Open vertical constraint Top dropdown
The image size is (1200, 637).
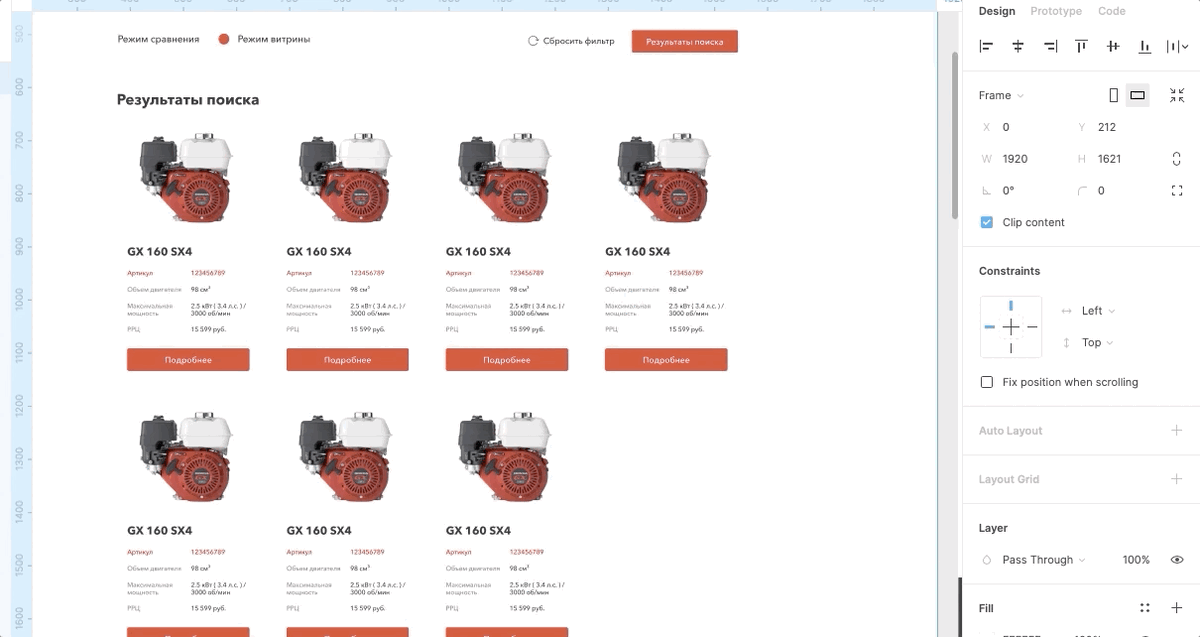[1098, 343]
